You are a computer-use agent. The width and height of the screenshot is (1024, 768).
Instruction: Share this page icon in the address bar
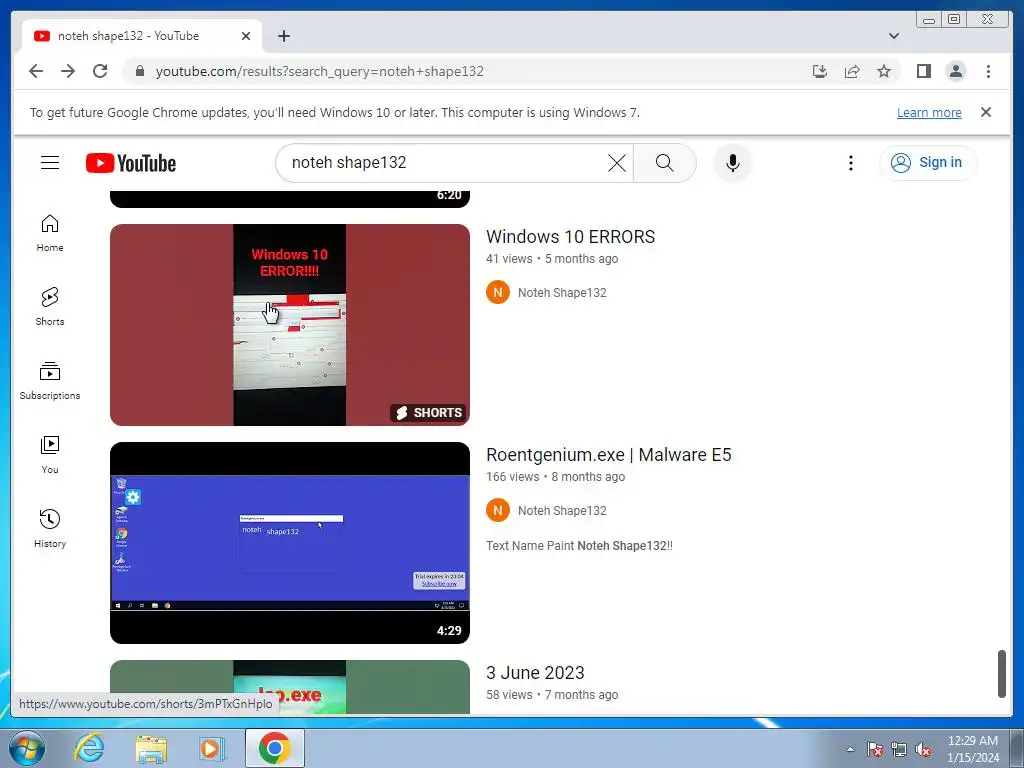[852, 71]
